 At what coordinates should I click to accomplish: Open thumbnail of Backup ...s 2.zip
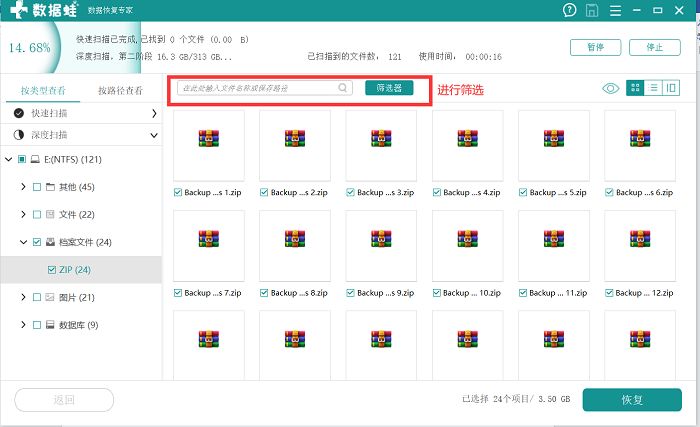(x=295, y=146)
